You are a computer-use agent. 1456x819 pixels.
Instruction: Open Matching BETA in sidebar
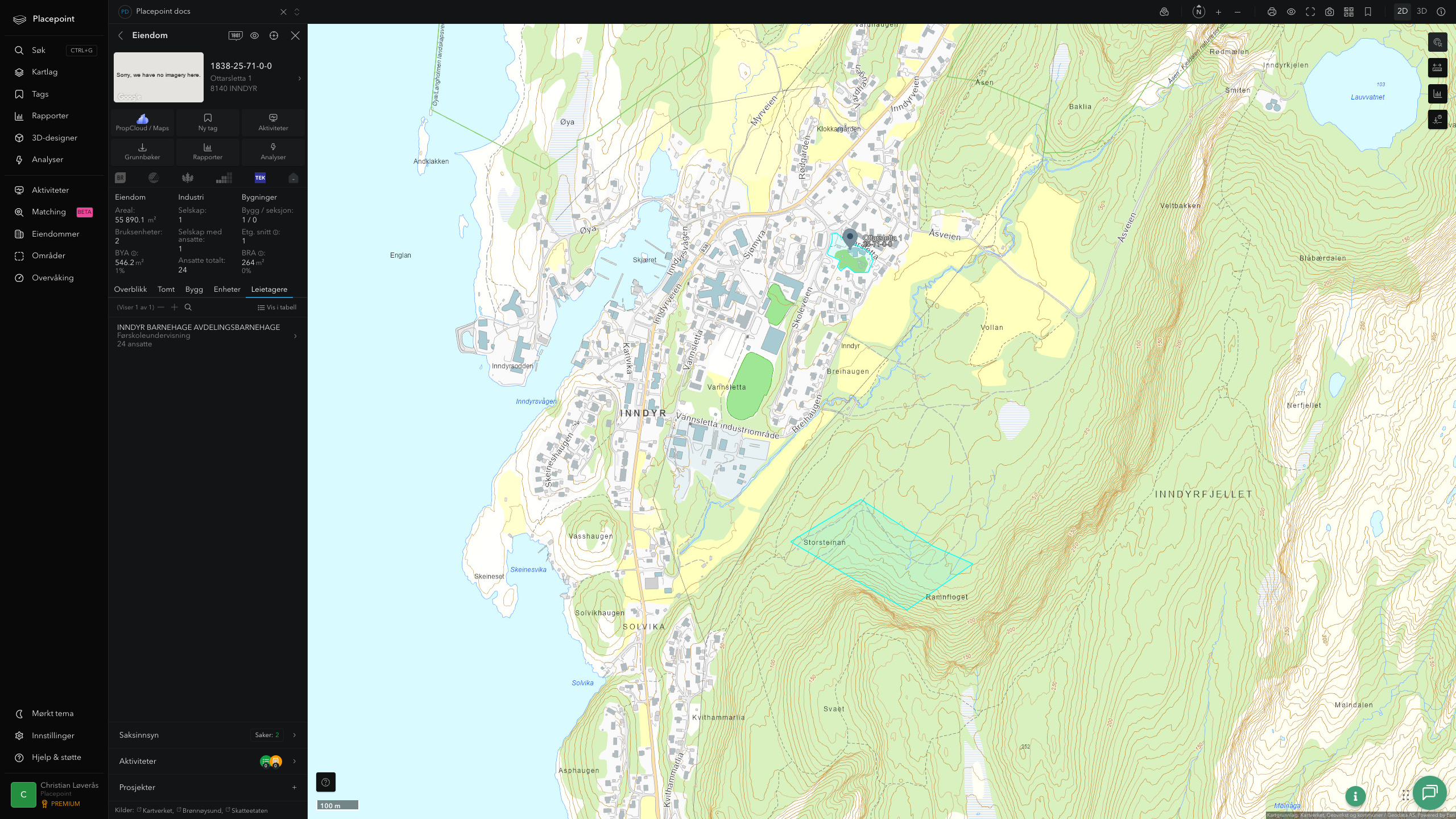click(55, 212)
